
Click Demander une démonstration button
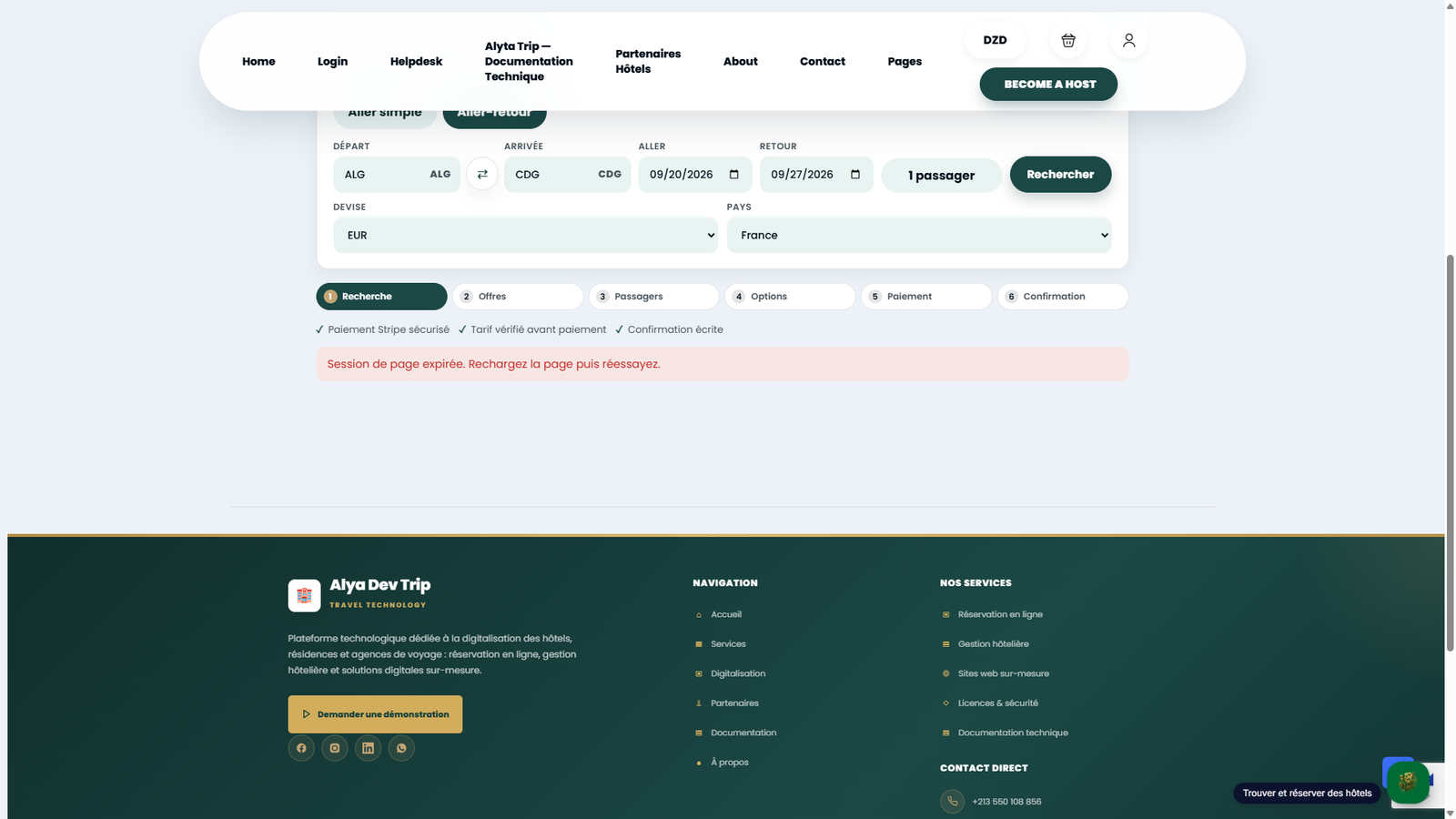[x=375, y=714]
